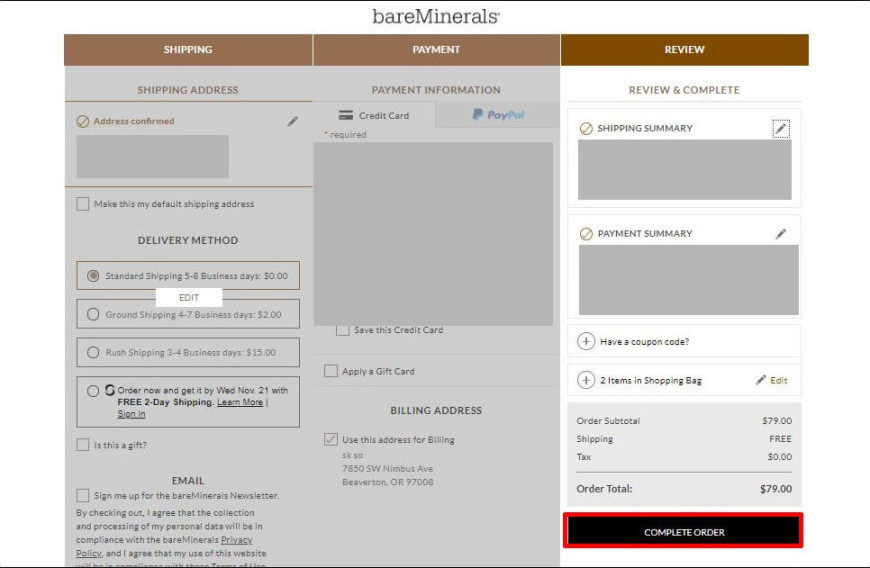Click the Order Total $79.00 amount

pos(776,489)
